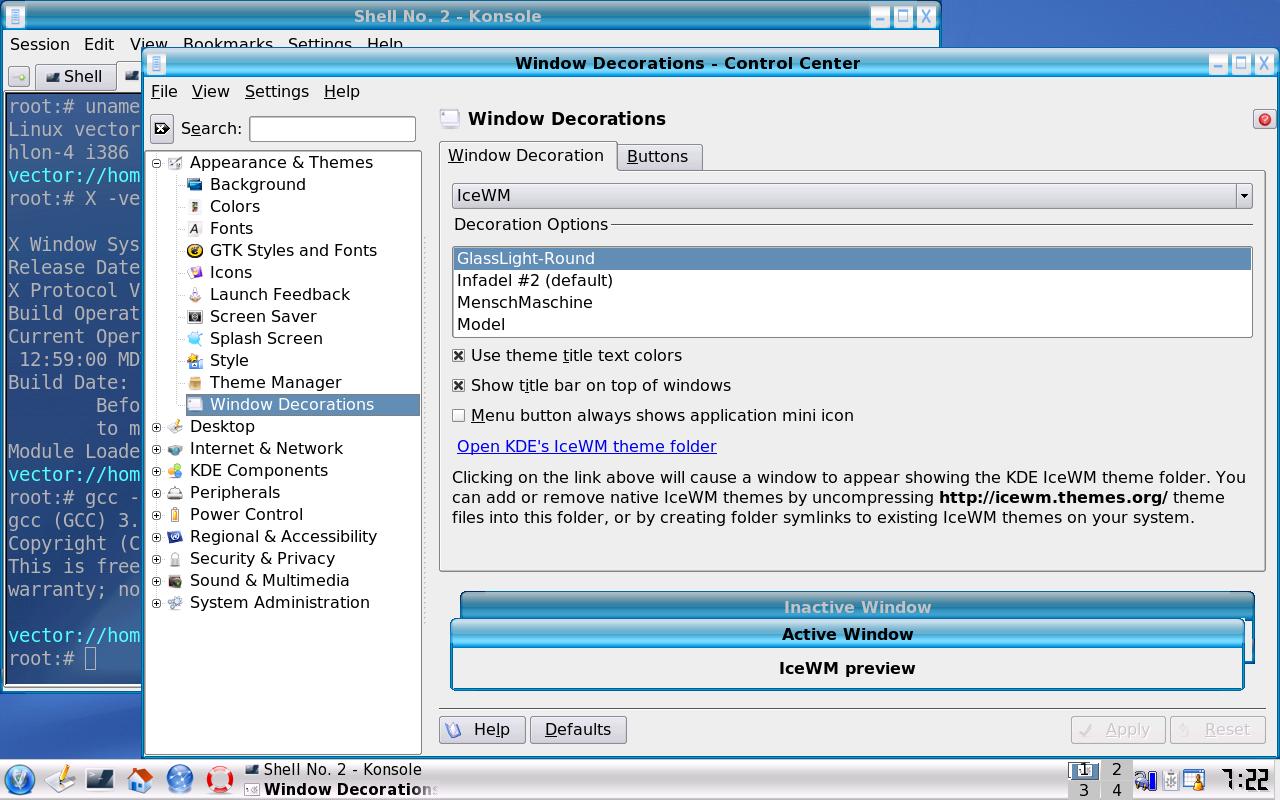Screen dimensions: 1280x800
Task: Click the Help button at the bottom
Action: [482, 730]
